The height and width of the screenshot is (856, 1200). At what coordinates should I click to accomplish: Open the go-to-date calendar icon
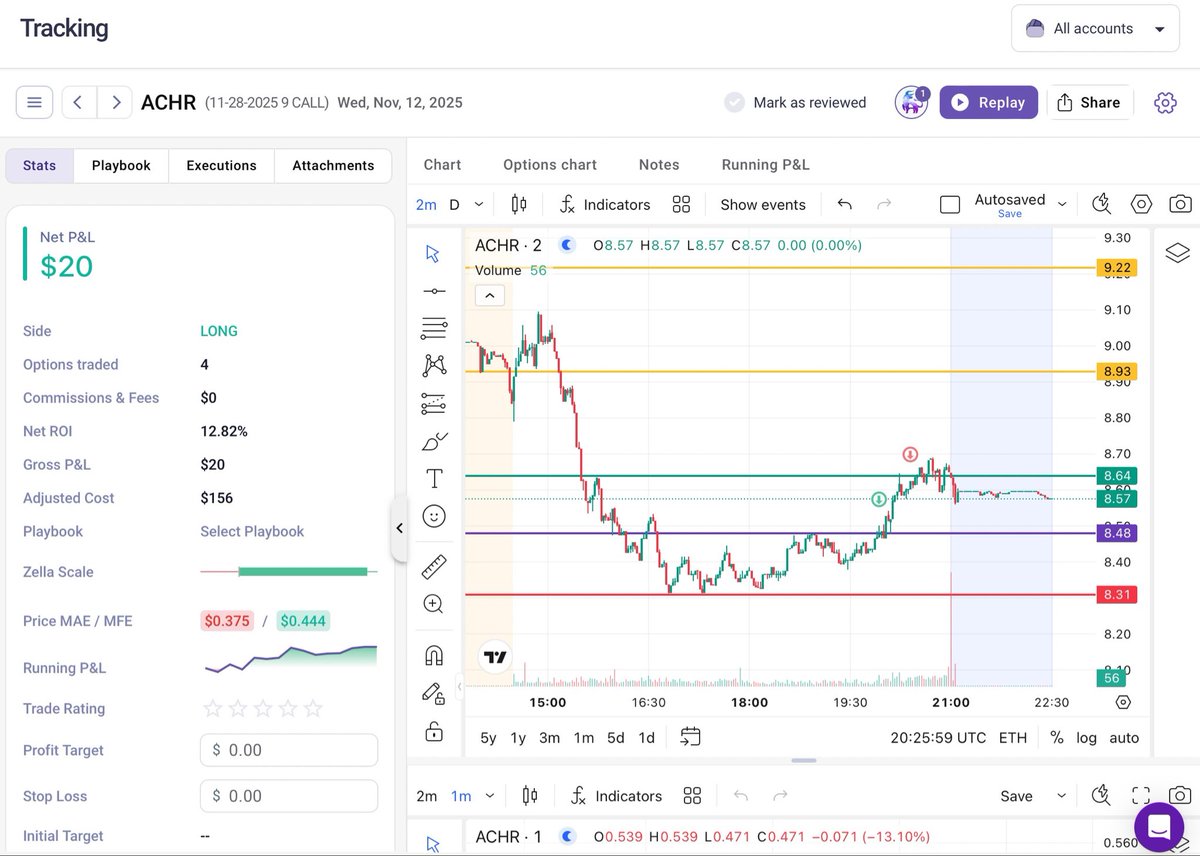pyautogui.click(x=690, y=737)
